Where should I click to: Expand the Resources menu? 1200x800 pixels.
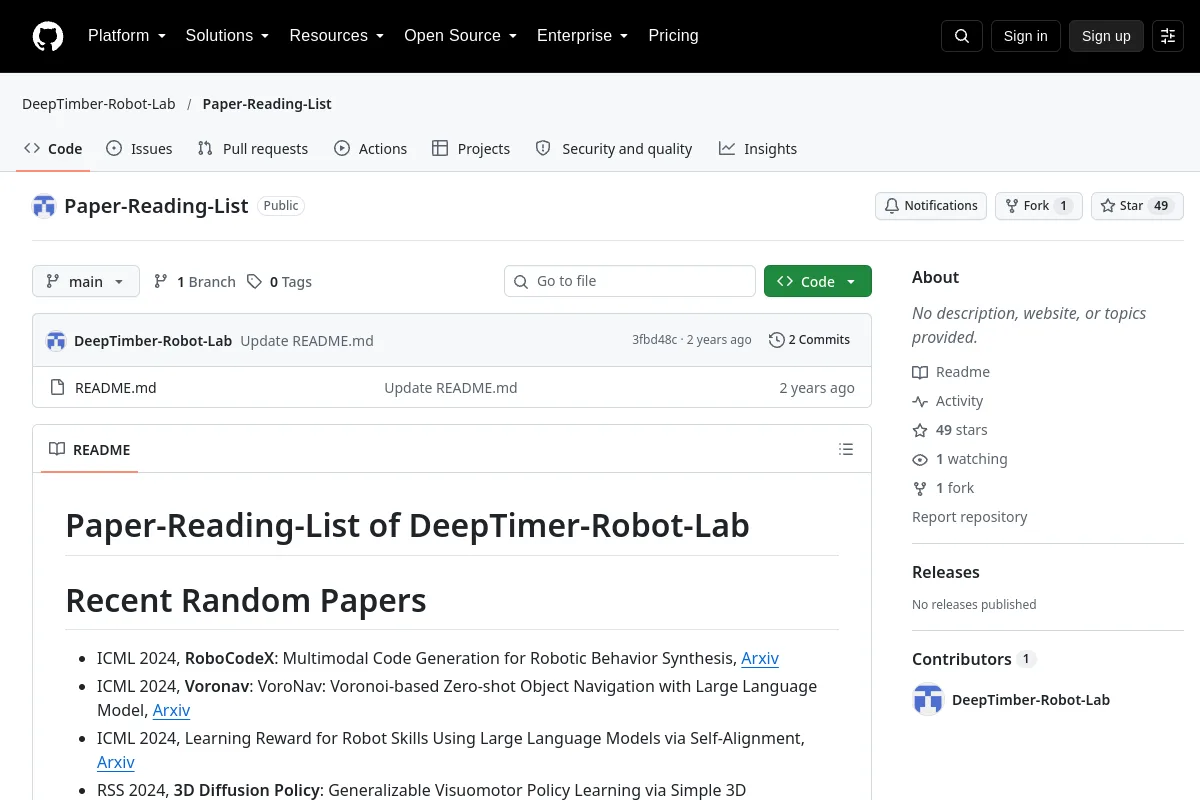click(x=336, y=36)
